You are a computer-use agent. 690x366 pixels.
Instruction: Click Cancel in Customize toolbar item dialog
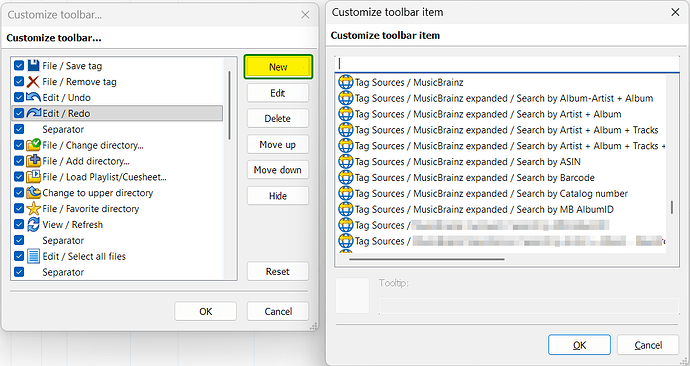coord(648,345)
